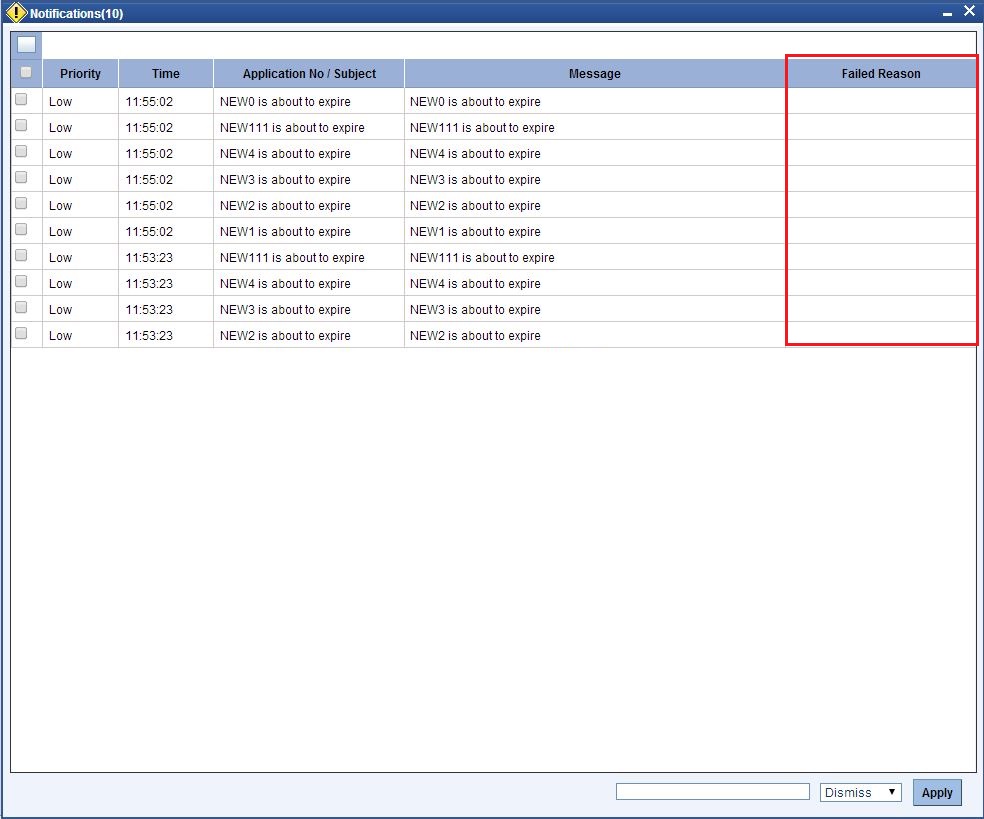Select subject 'NEW1 is about to expire'
The width and height of the screenshot is (984, 819).
(285, 232)
